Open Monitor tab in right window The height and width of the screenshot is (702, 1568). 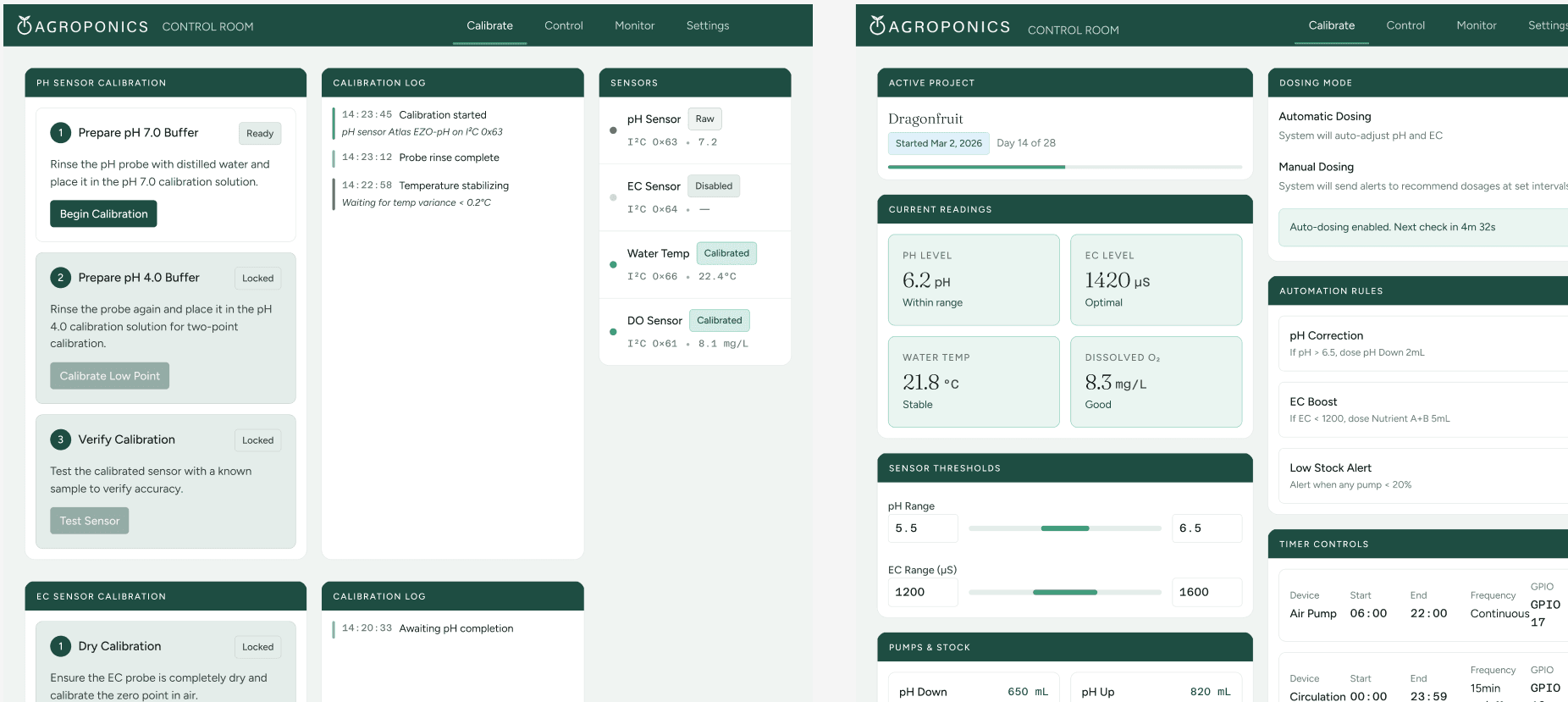pos(1477,25)
